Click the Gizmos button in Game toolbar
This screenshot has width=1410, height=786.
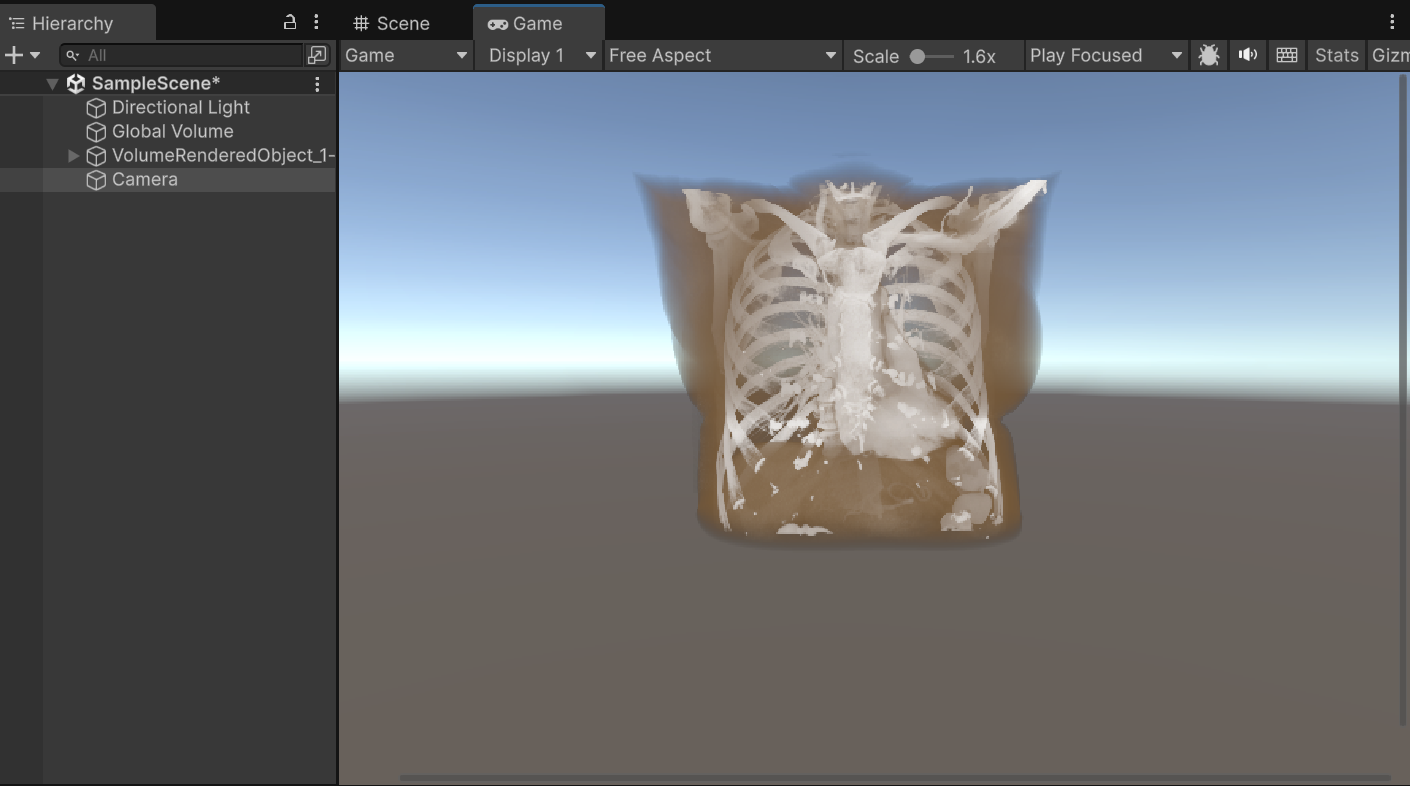(x=1389, y=56)
